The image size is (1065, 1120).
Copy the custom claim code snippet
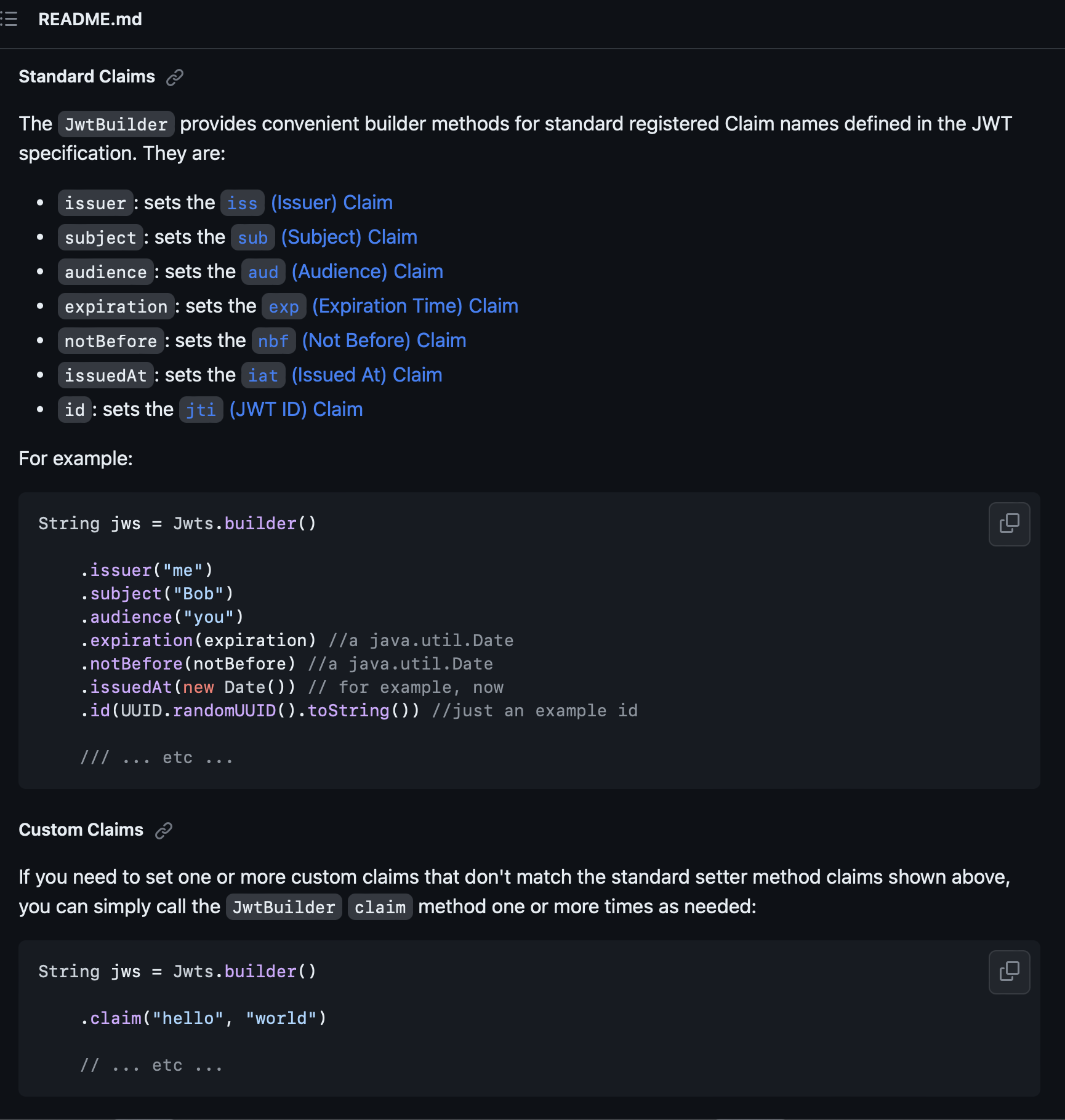[x=1009, y=972]
